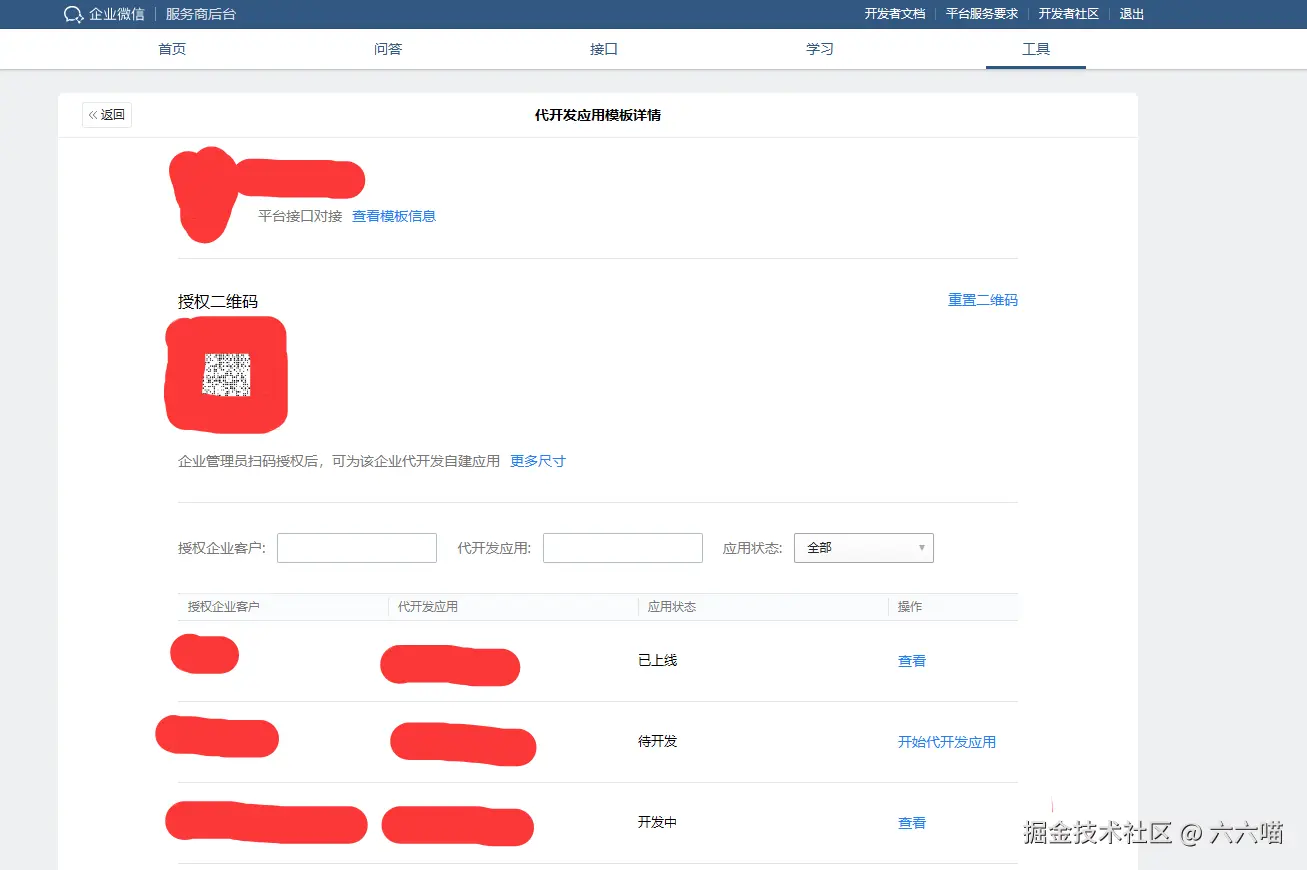This screenshot has height=870, width=1307.
Task: Expand the 应用状态 dropdown showing 全部
Action: (864, 548)
